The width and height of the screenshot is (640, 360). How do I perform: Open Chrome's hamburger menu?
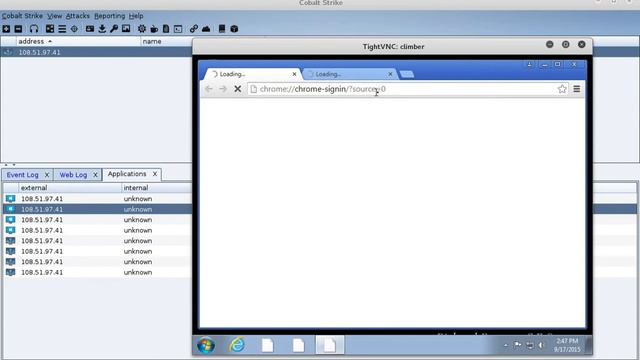577,89
